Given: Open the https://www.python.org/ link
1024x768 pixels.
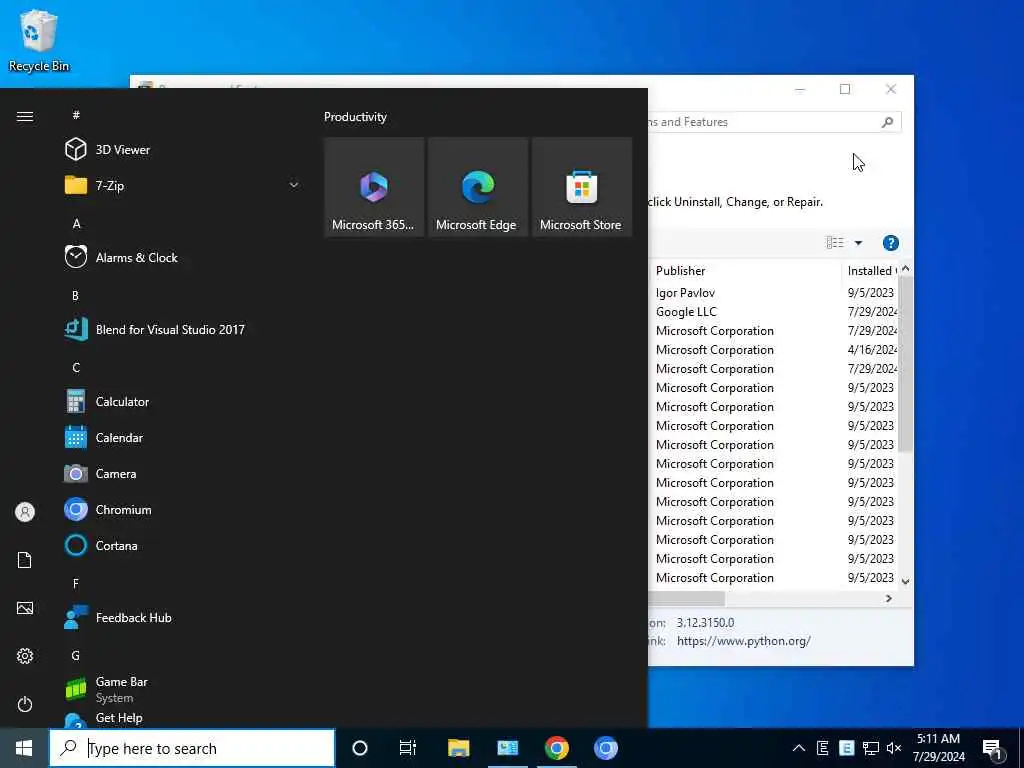Looking at the screenshot, I should coord(744,641).
